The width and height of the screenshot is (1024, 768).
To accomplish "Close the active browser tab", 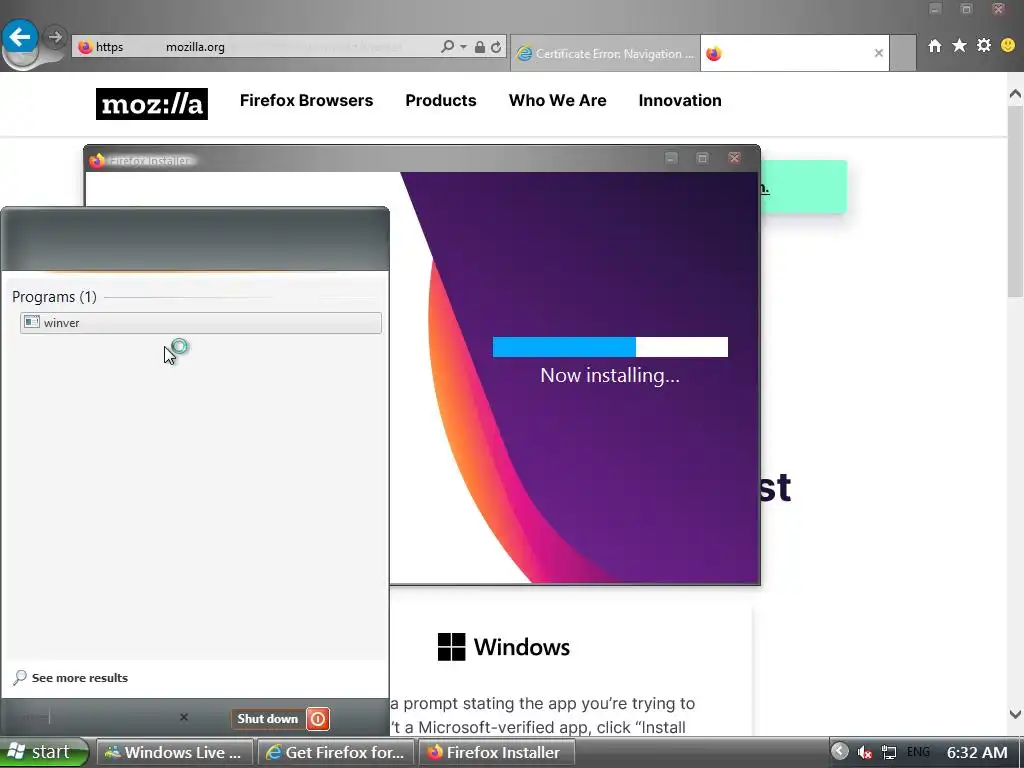I will 879,54.
